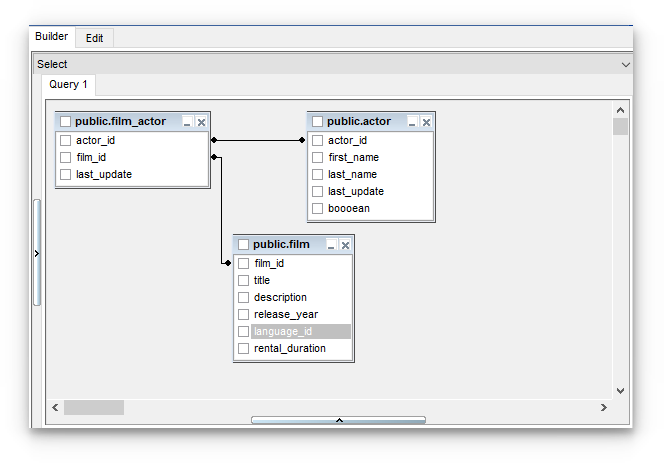
Task: Tick last_update in public.actor table
Action: coord(317,191)
